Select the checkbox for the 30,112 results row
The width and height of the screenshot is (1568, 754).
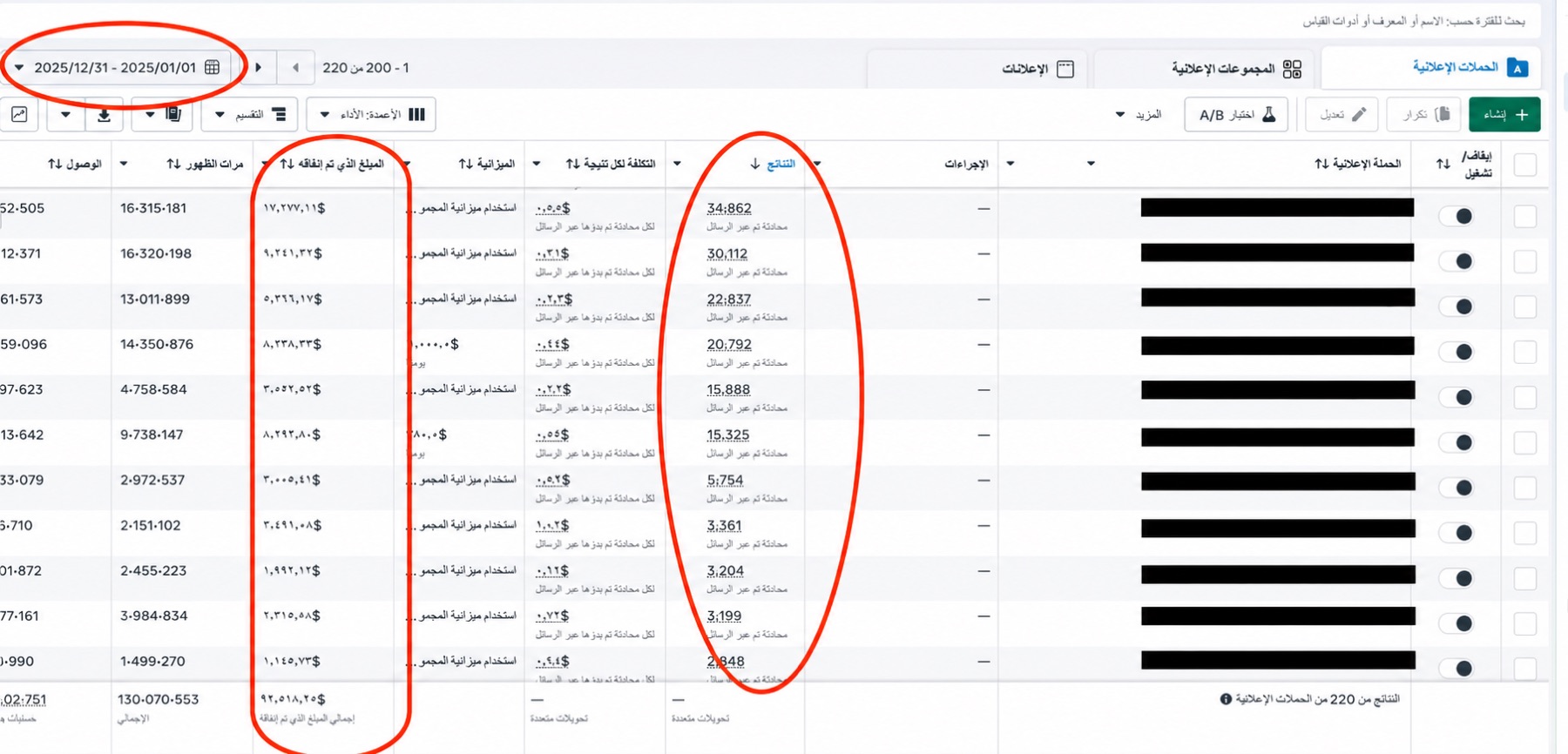[1525, 261]
